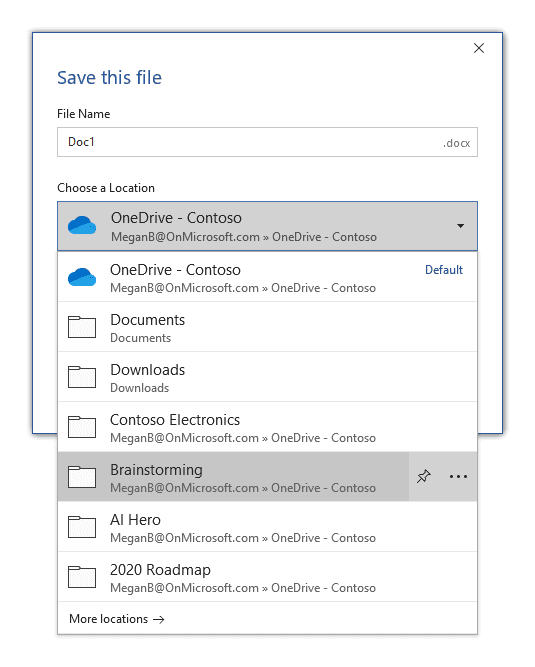Select the 2020 Roadmap folder
Image resolution: width=535 pixels, height=667 pixels.
[267, 577]
